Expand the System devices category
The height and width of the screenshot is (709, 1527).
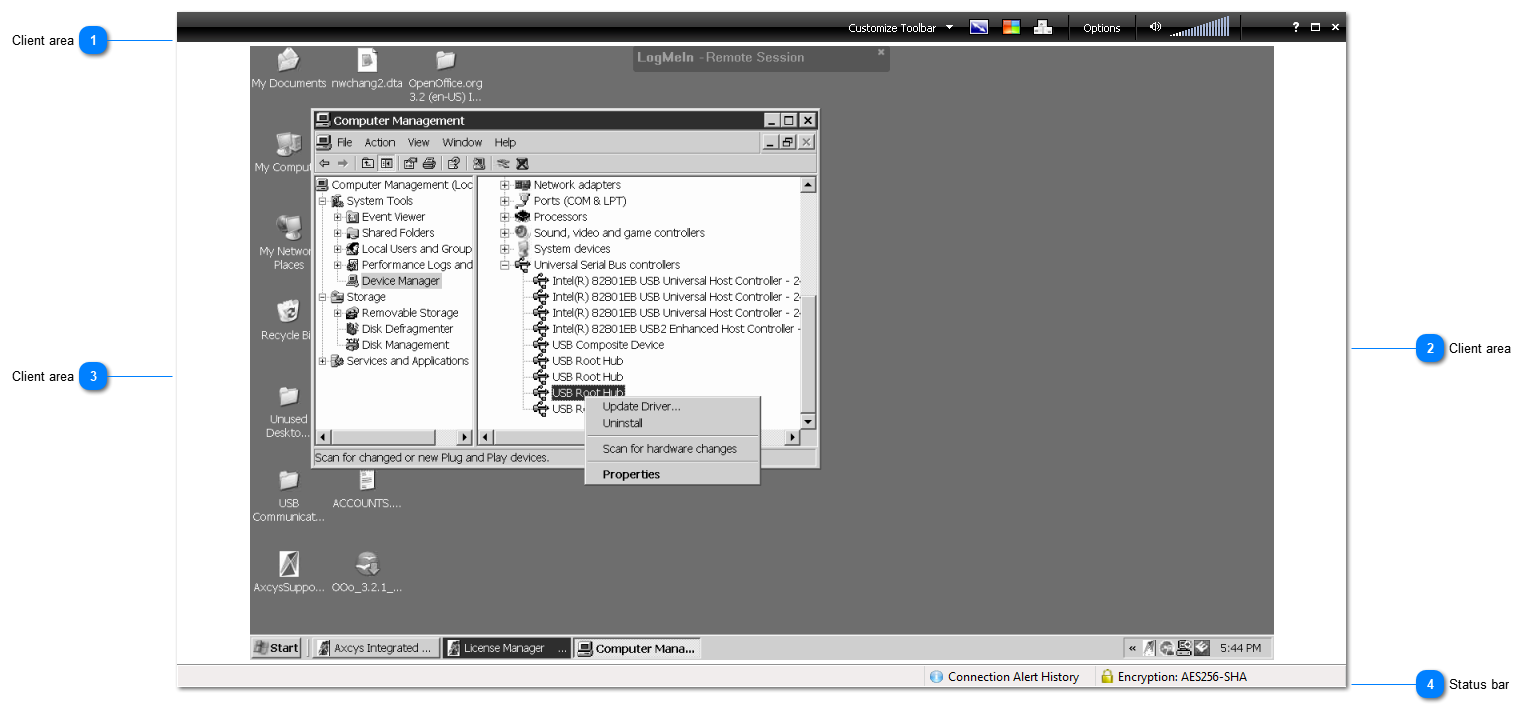pos(505,249)
